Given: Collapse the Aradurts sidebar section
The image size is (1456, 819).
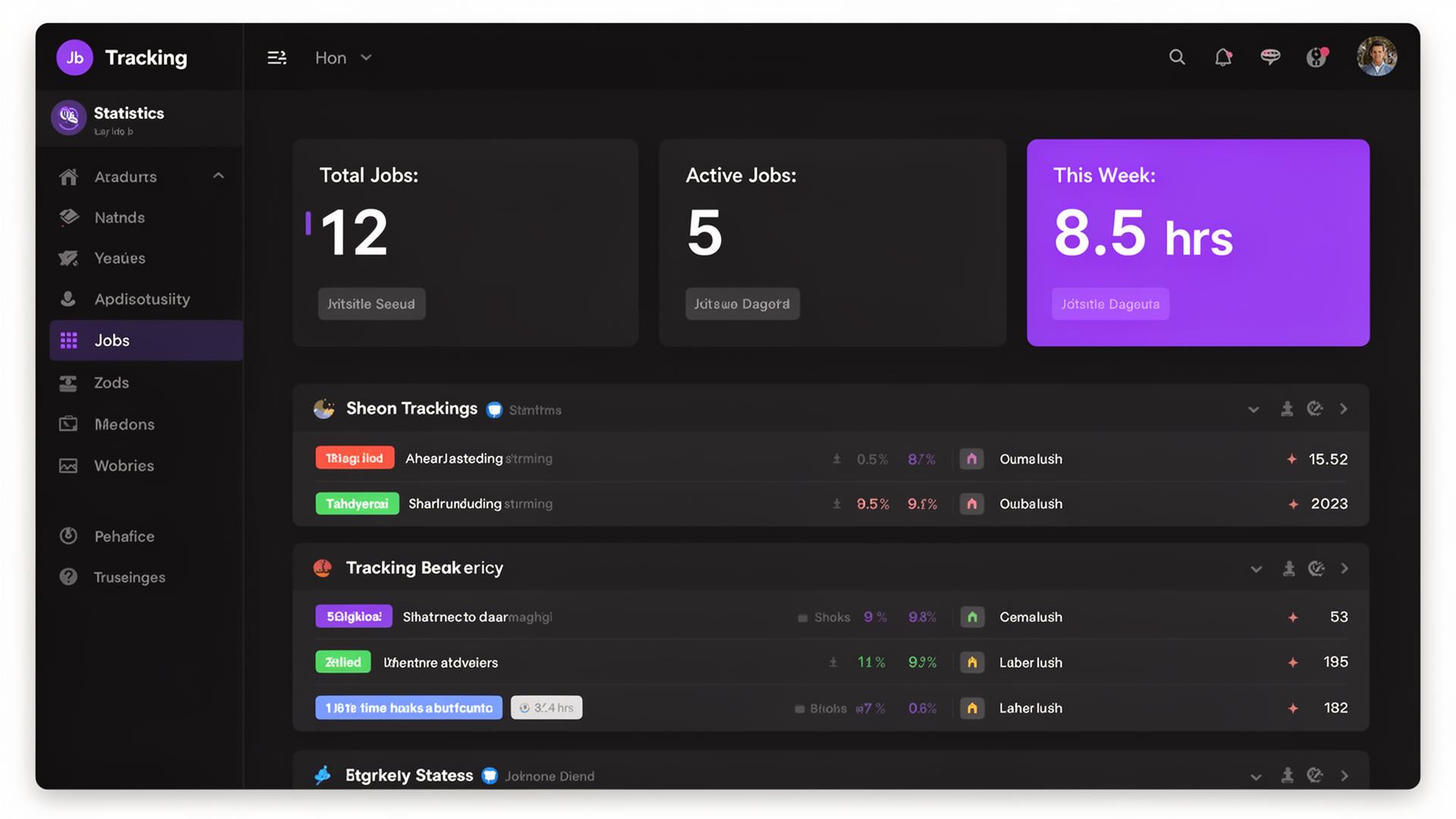Looking at the screenshot, I should 218,176.
